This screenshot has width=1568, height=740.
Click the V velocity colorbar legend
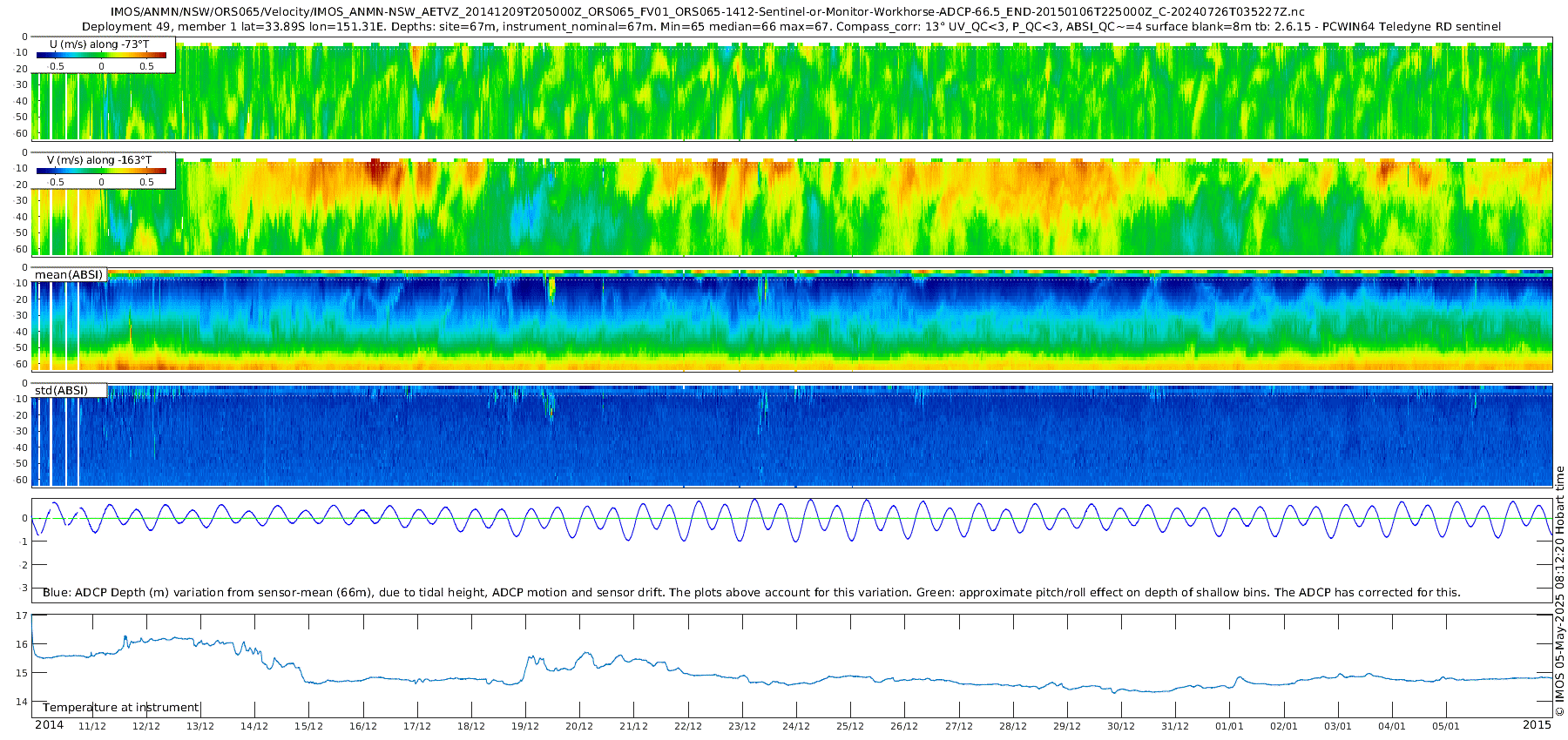click(x=104, y=171)
